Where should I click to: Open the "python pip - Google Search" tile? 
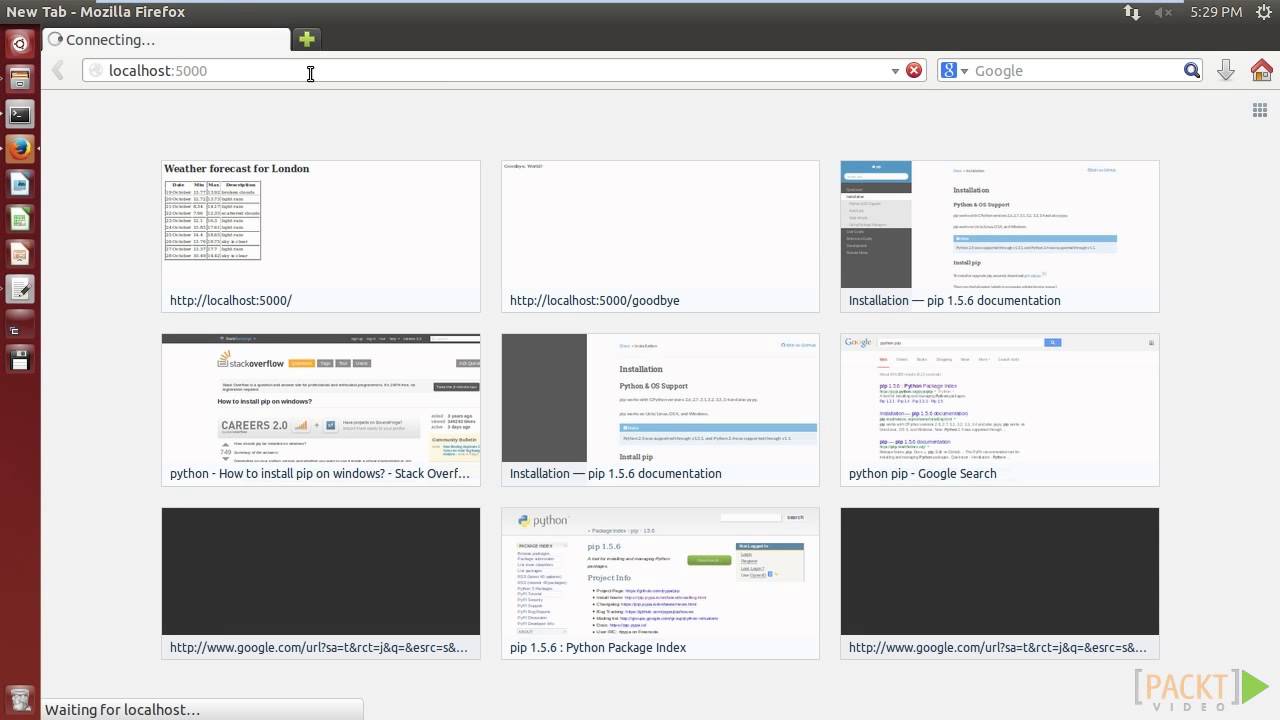click(x=1000, y=410)
